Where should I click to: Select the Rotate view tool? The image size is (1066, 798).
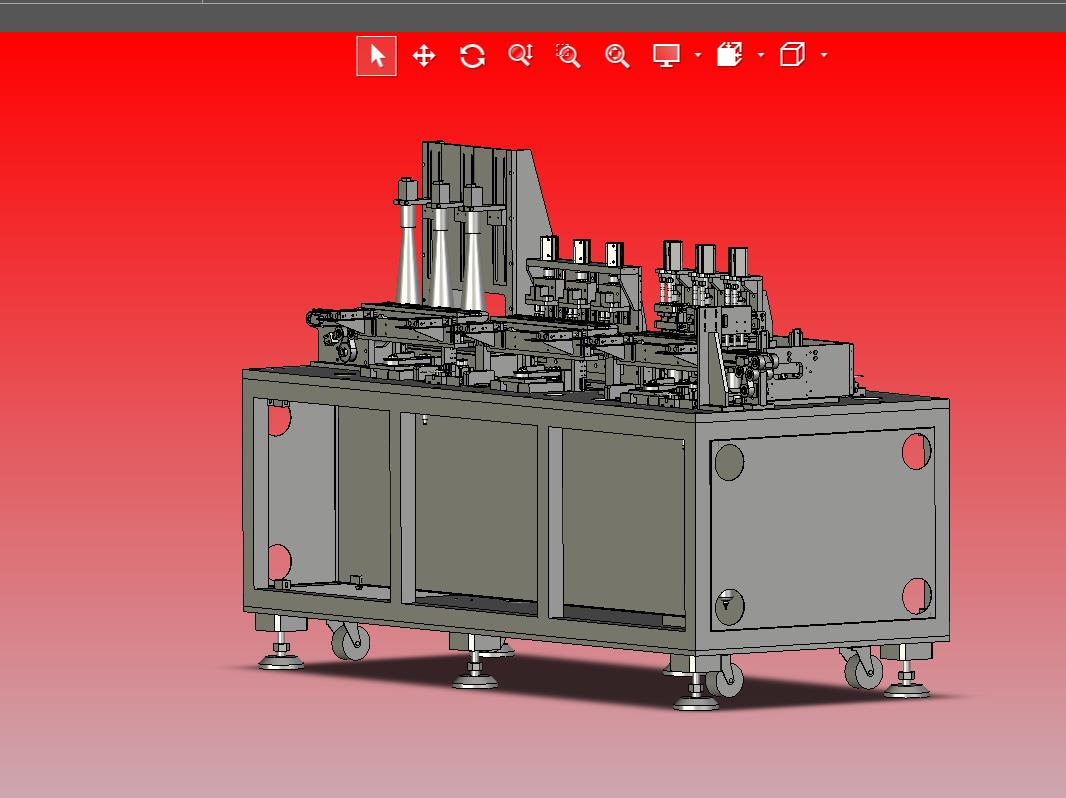(472, 56)
